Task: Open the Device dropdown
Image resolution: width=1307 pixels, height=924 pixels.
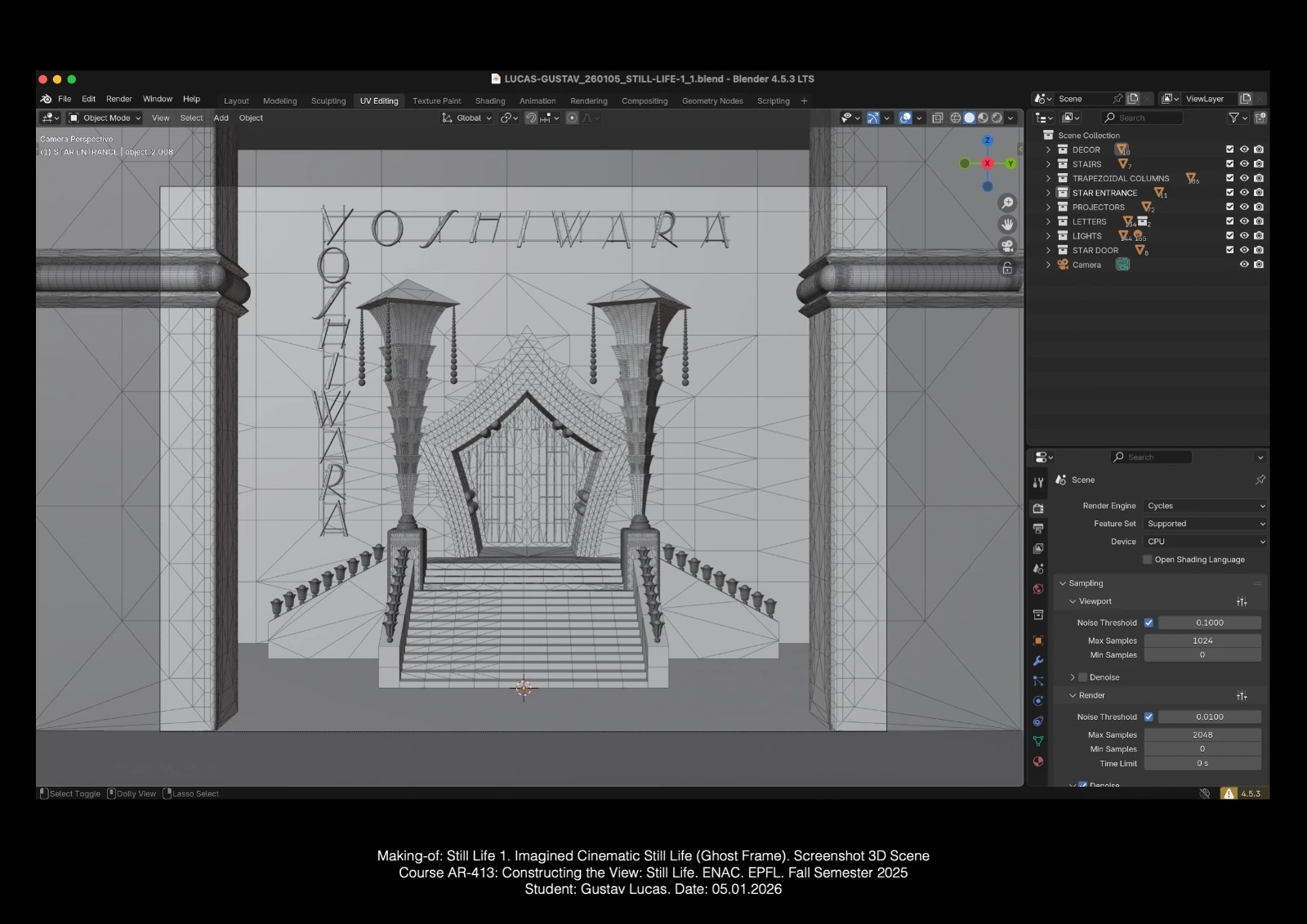Action: pos(1206,542)
